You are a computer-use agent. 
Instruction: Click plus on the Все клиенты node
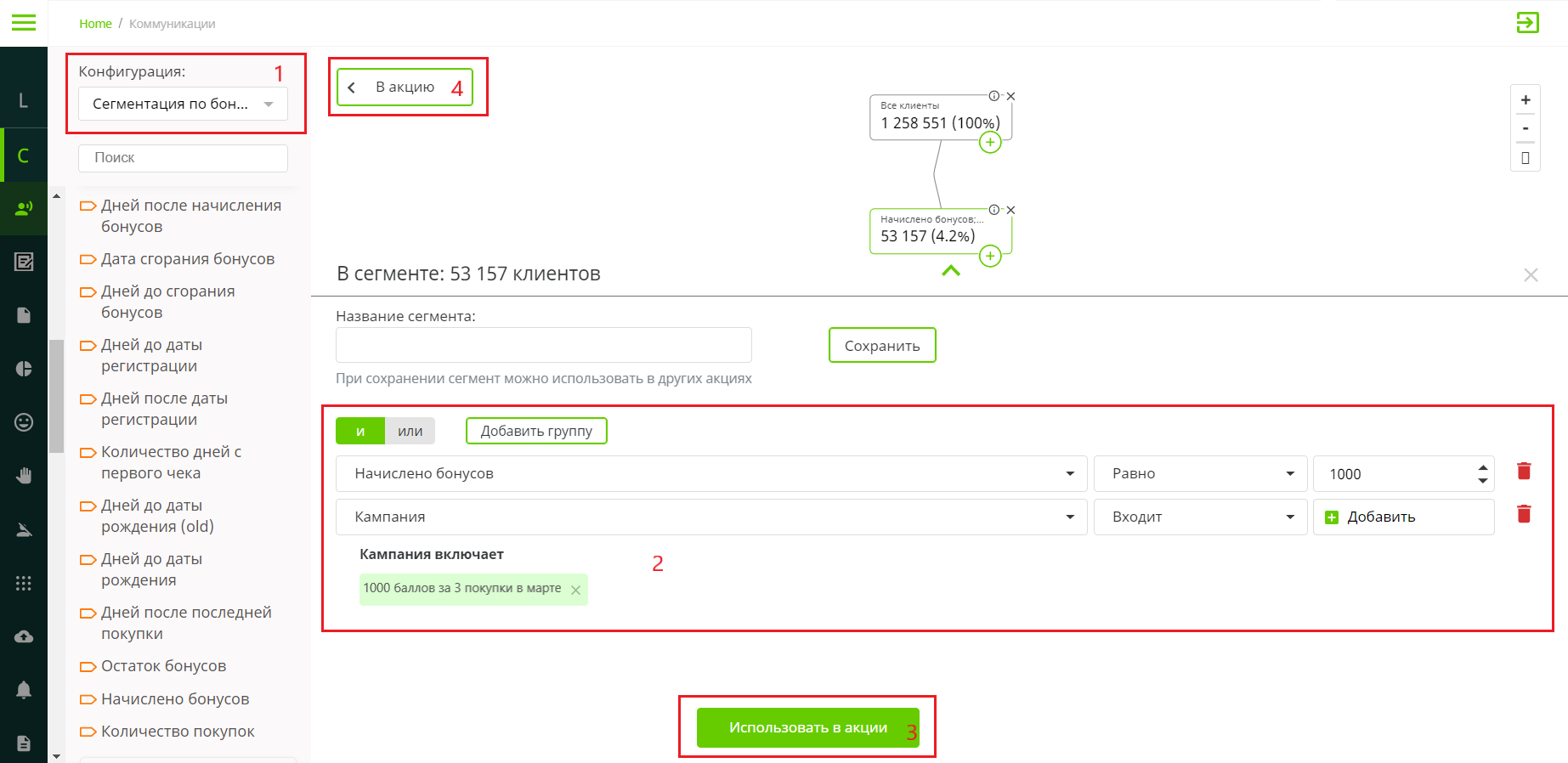pyautogui.click(x=990, y=143)
